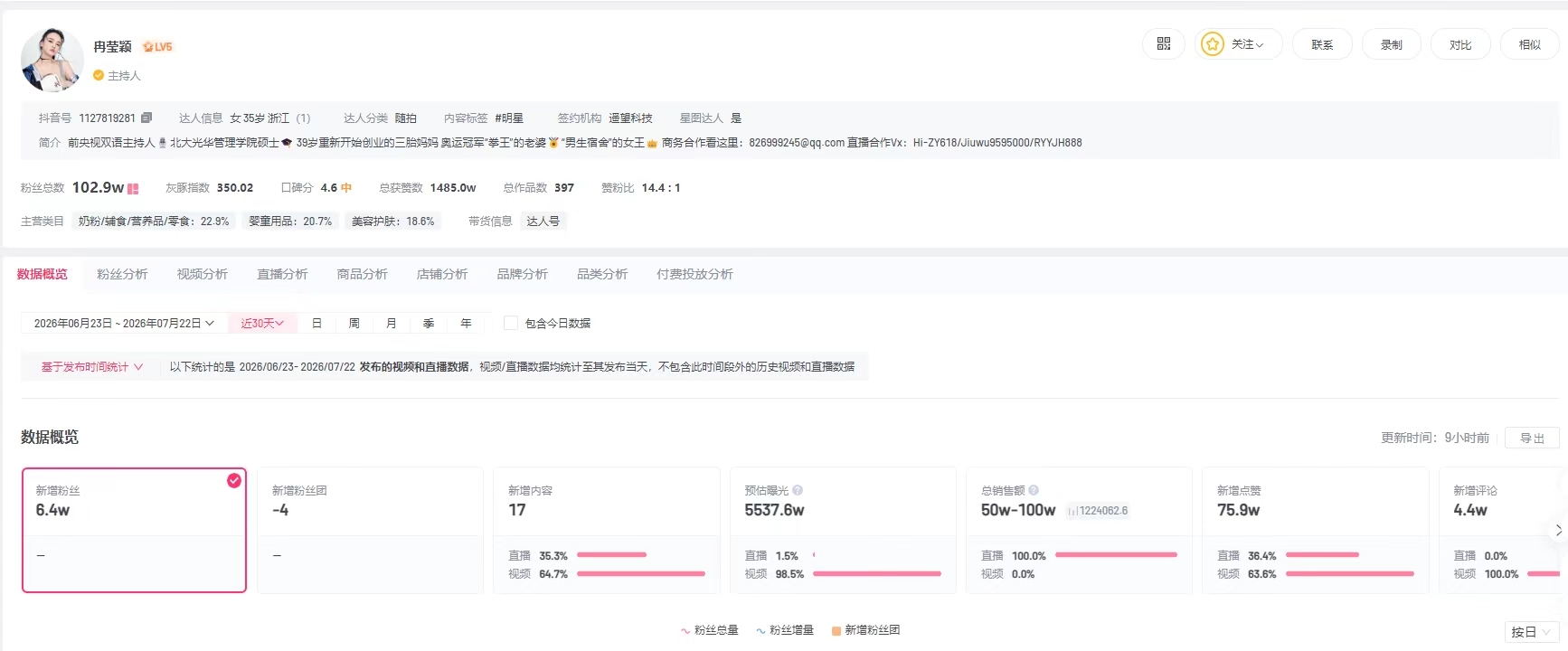This screenshot has width=1568, height=651.
Task: Select the 季 period button
Action: (x=429, y=323)
